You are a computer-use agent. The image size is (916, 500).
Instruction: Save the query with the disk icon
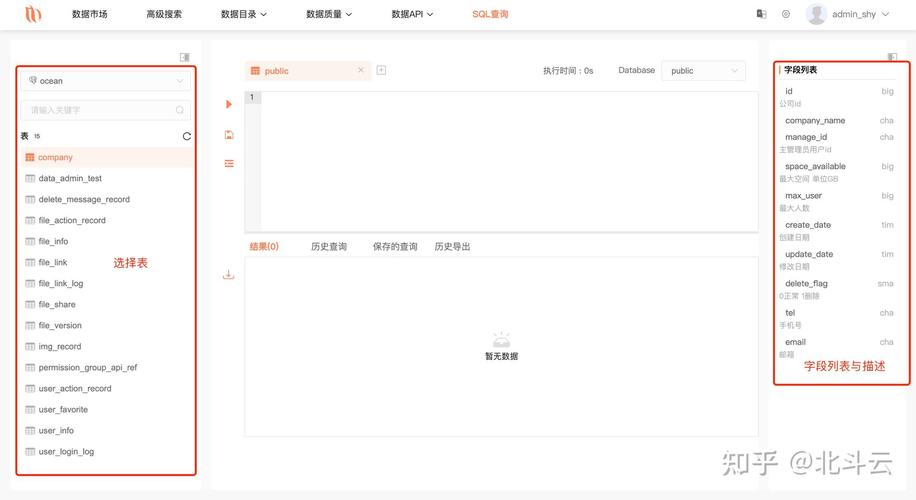[229, 135]
